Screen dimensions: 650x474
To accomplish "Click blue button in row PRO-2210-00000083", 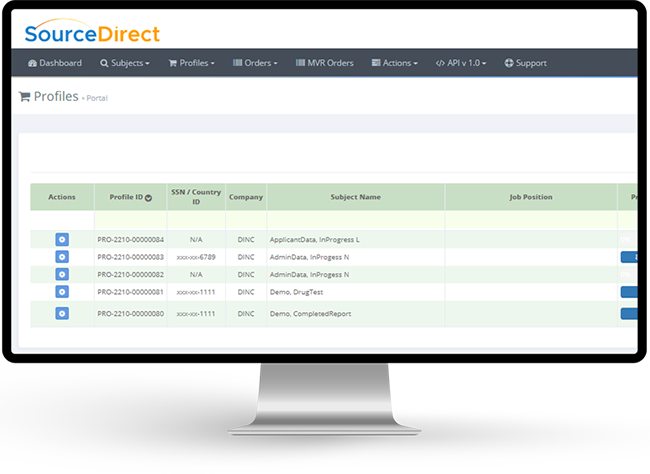I will (629, 257).
